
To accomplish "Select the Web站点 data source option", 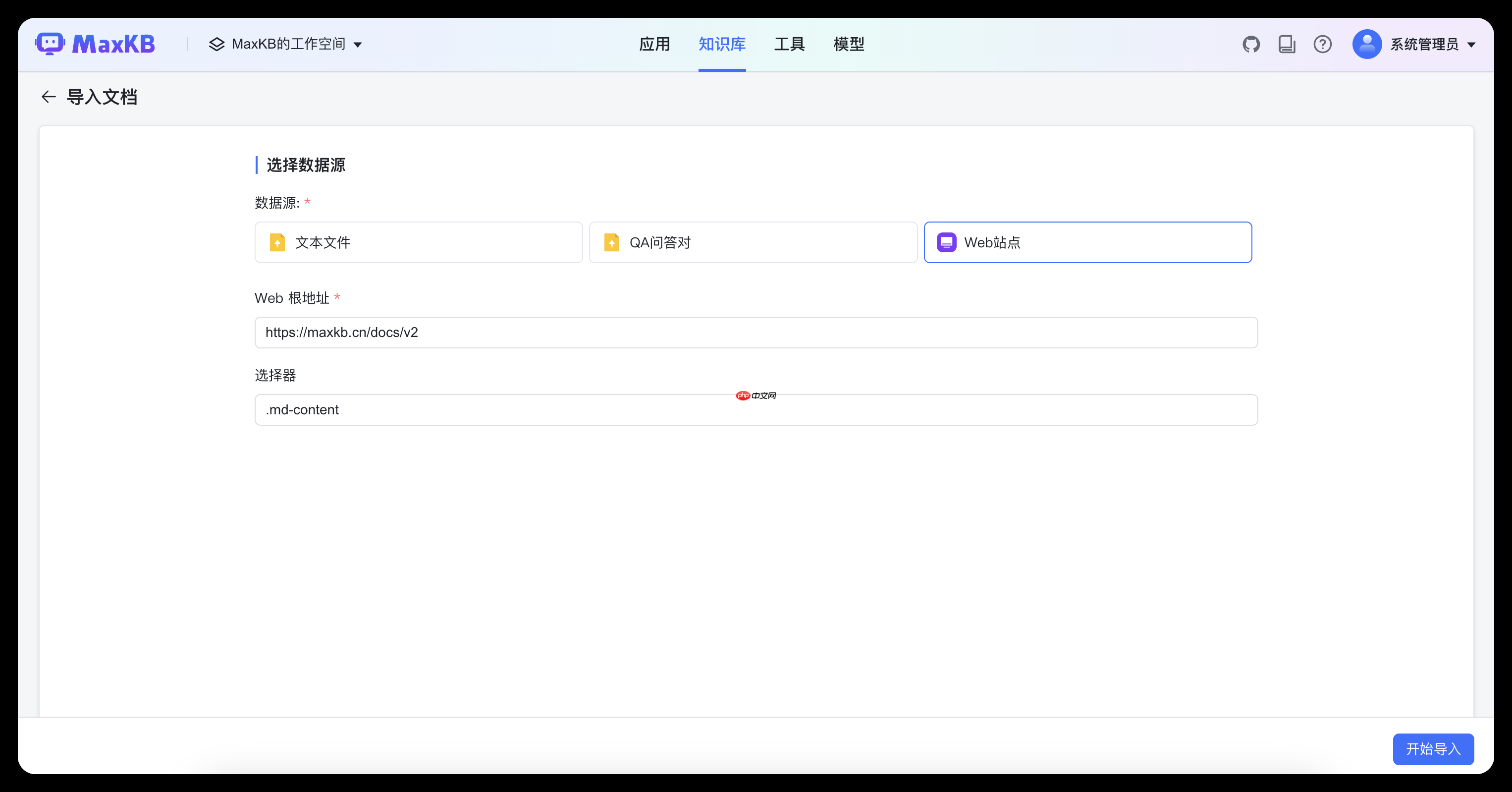I will (1087, 242).
